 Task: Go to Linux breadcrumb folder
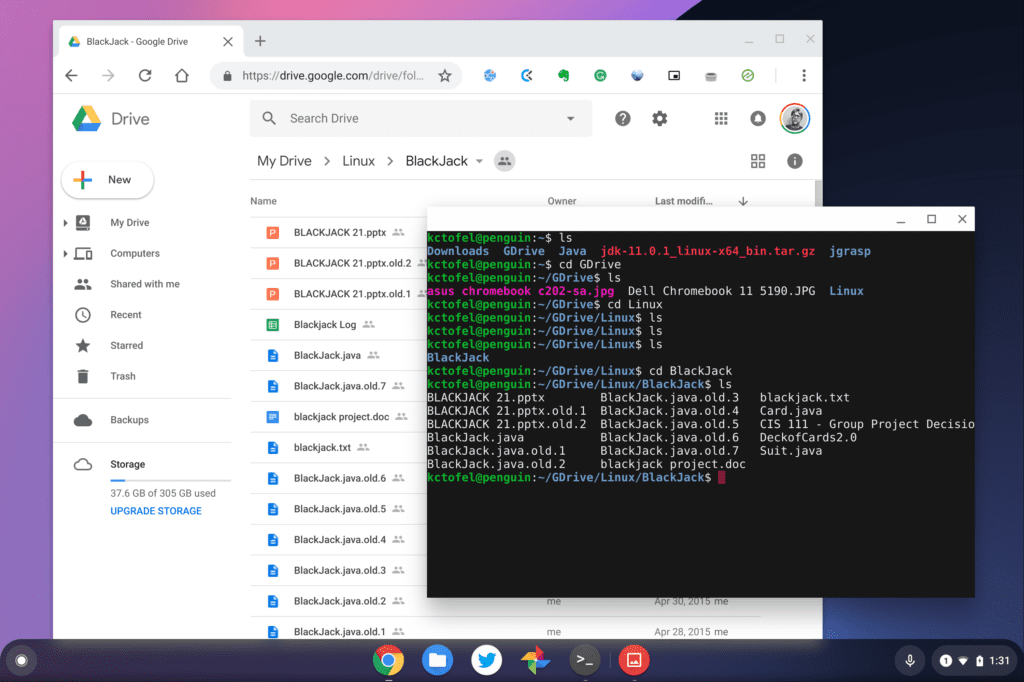click(359, 161)
